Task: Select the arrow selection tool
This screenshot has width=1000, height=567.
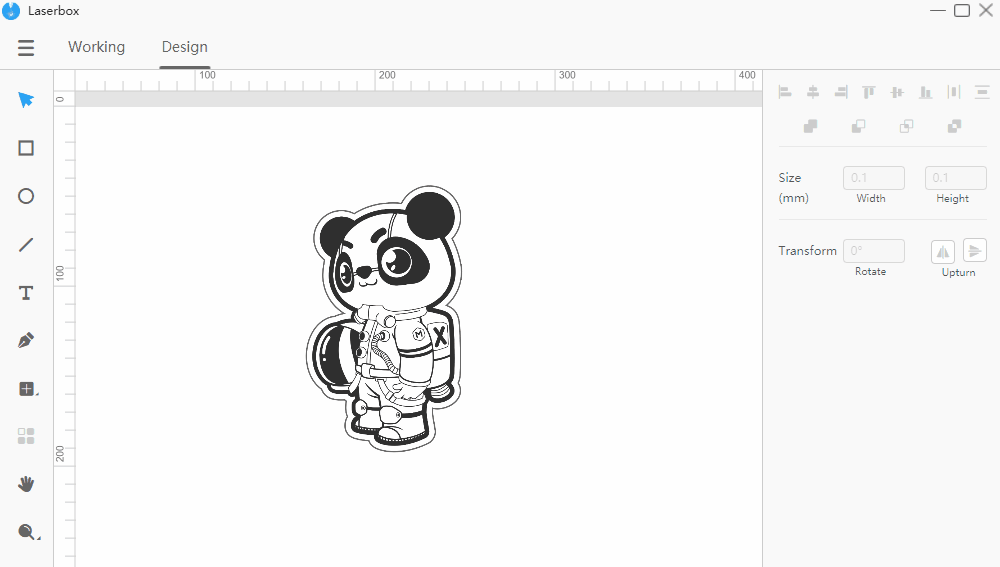Action: coord(26,99)
